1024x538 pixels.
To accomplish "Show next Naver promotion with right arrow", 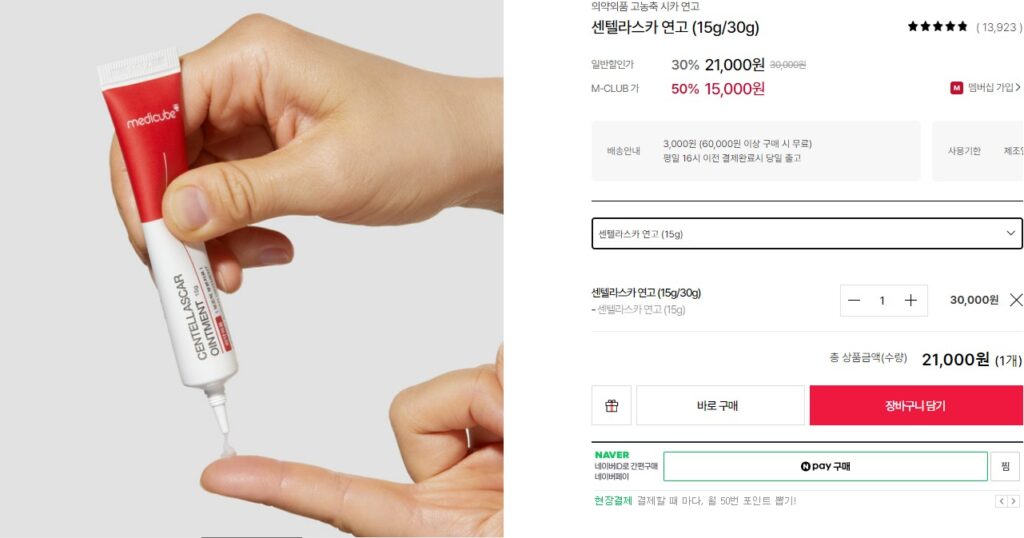I will coord(1013,501).
